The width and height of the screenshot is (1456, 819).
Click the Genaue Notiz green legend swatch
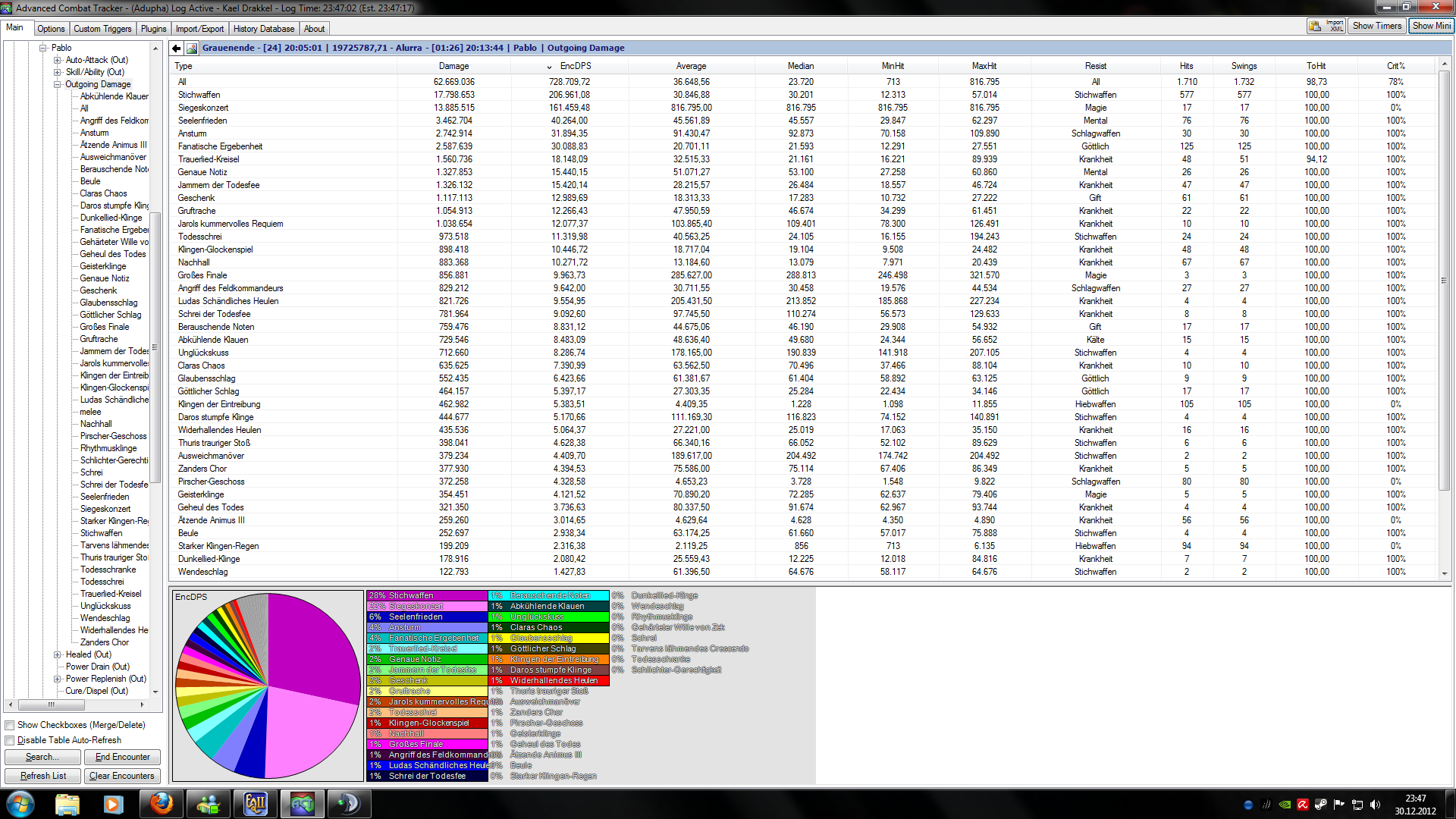pos(428,659)
